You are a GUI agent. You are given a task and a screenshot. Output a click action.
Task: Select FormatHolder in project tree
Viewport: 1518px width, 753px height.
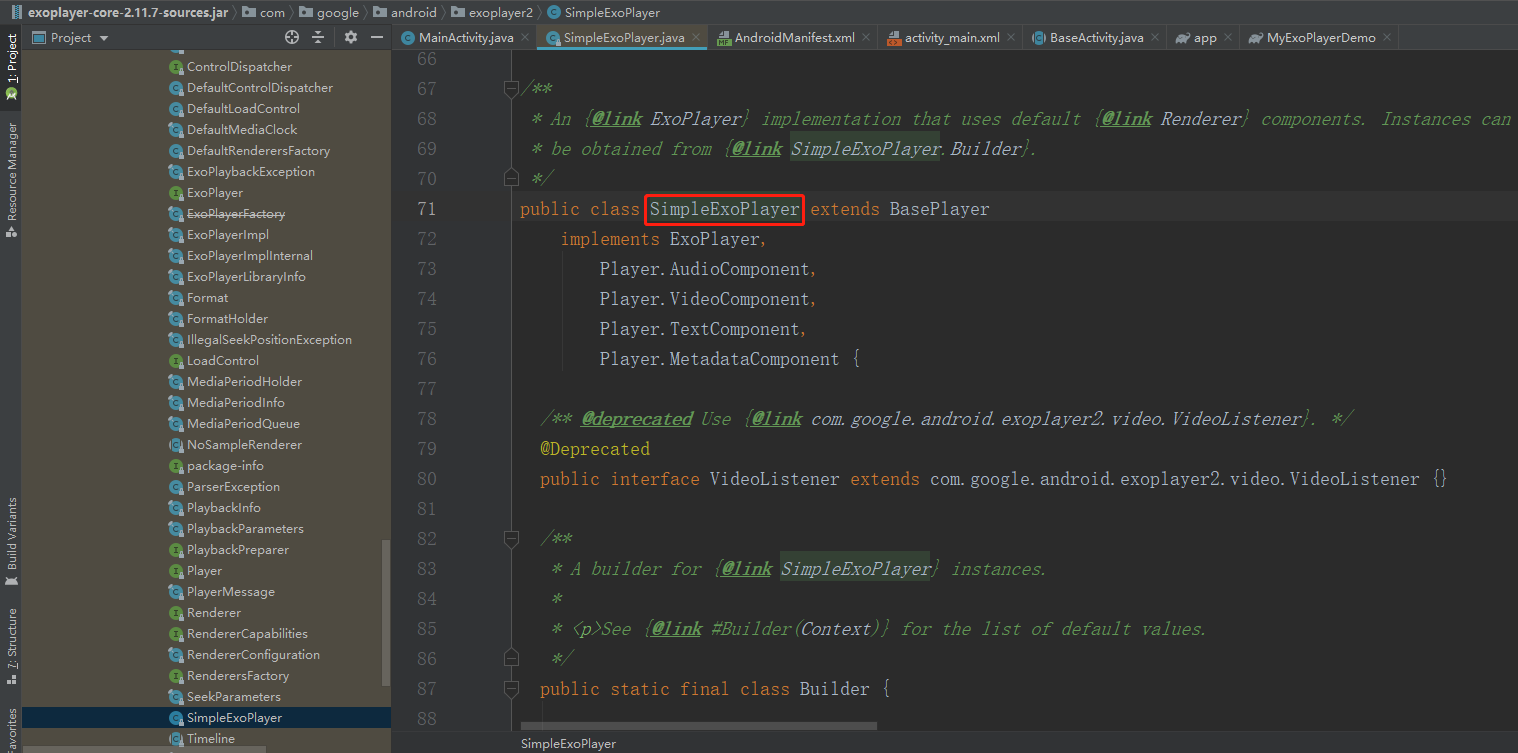(x=227, y=319)
